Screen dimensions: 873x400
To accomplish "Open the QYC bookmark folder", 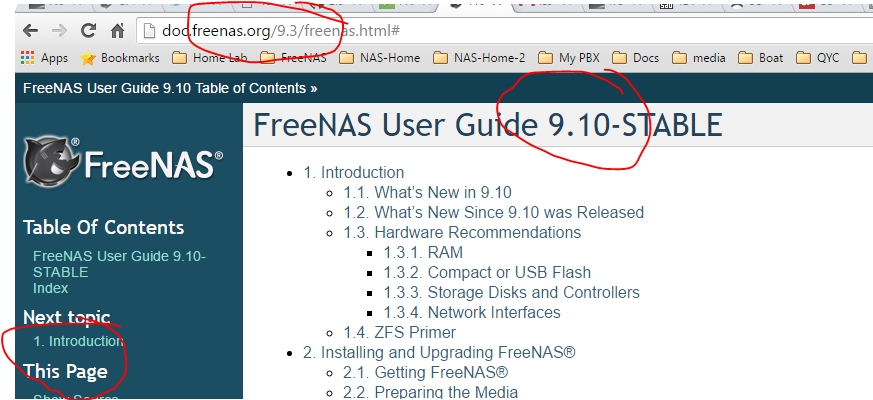I will tap(817, 58).
